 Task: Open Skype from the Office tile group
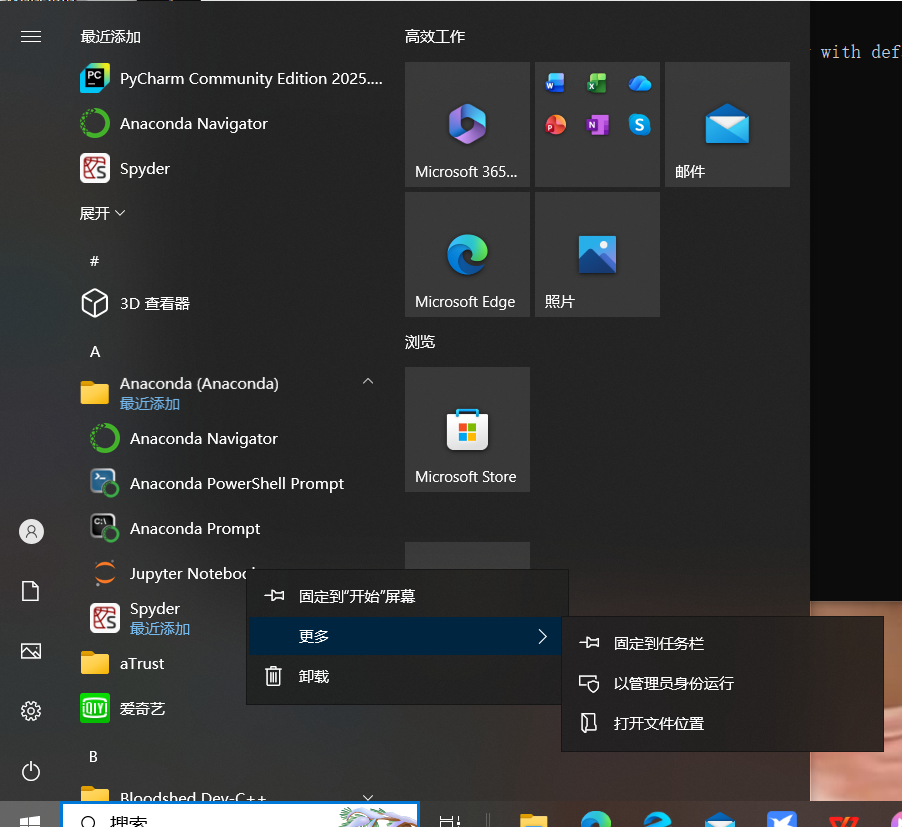640,124
